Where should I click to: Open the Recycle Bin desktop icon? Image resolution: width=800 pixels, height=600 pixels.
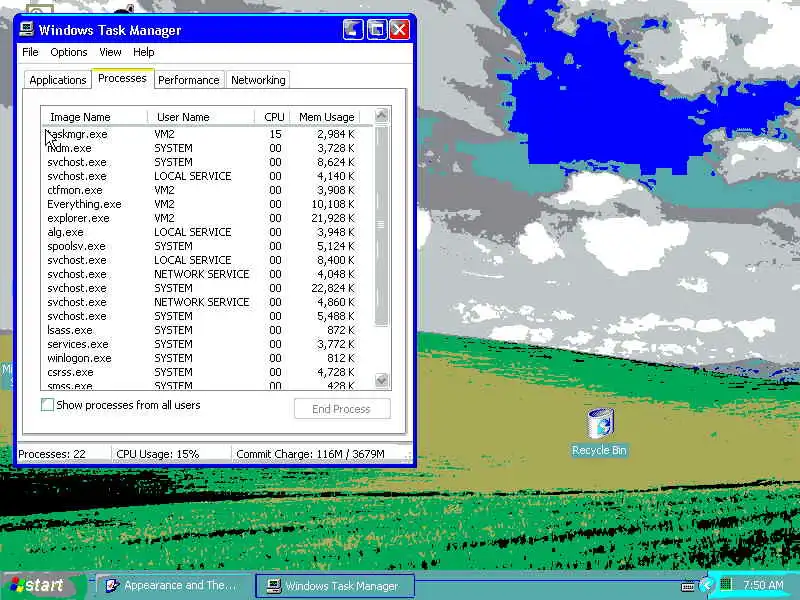[599, 432]
